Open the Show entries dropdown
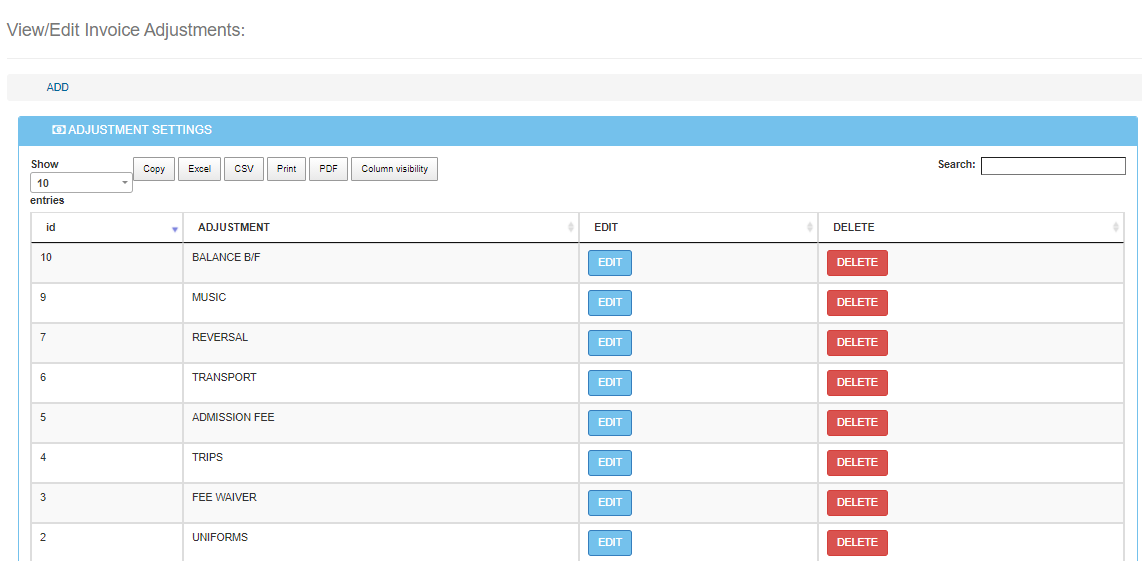1142x561 pixels. (81, 183)
